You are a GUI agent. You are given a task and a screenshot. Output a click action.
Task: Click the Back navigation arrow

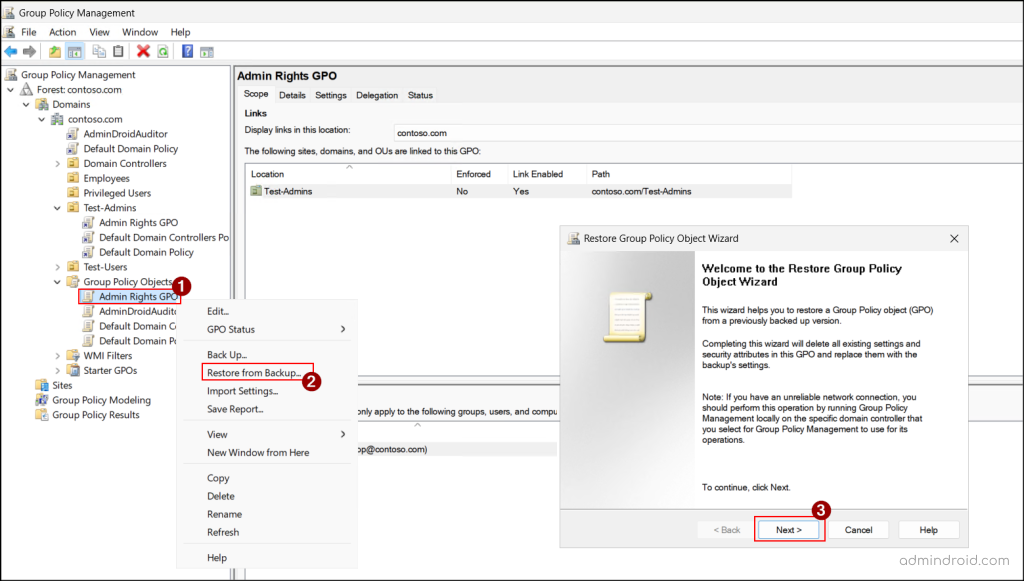(11, 51)
